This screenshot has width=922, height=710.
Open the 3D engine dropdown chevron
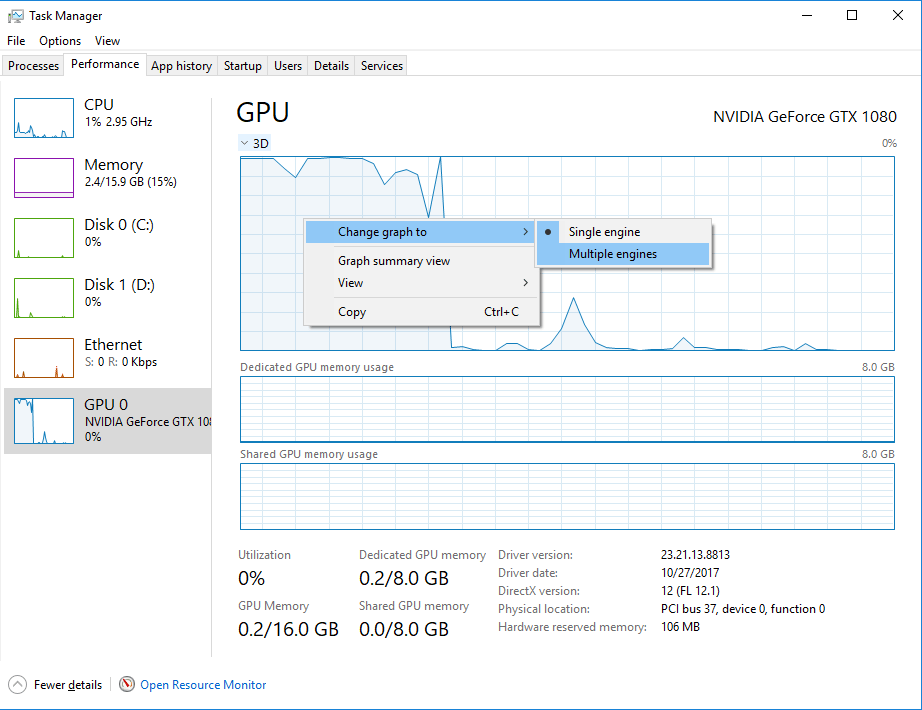click(243, 143)
